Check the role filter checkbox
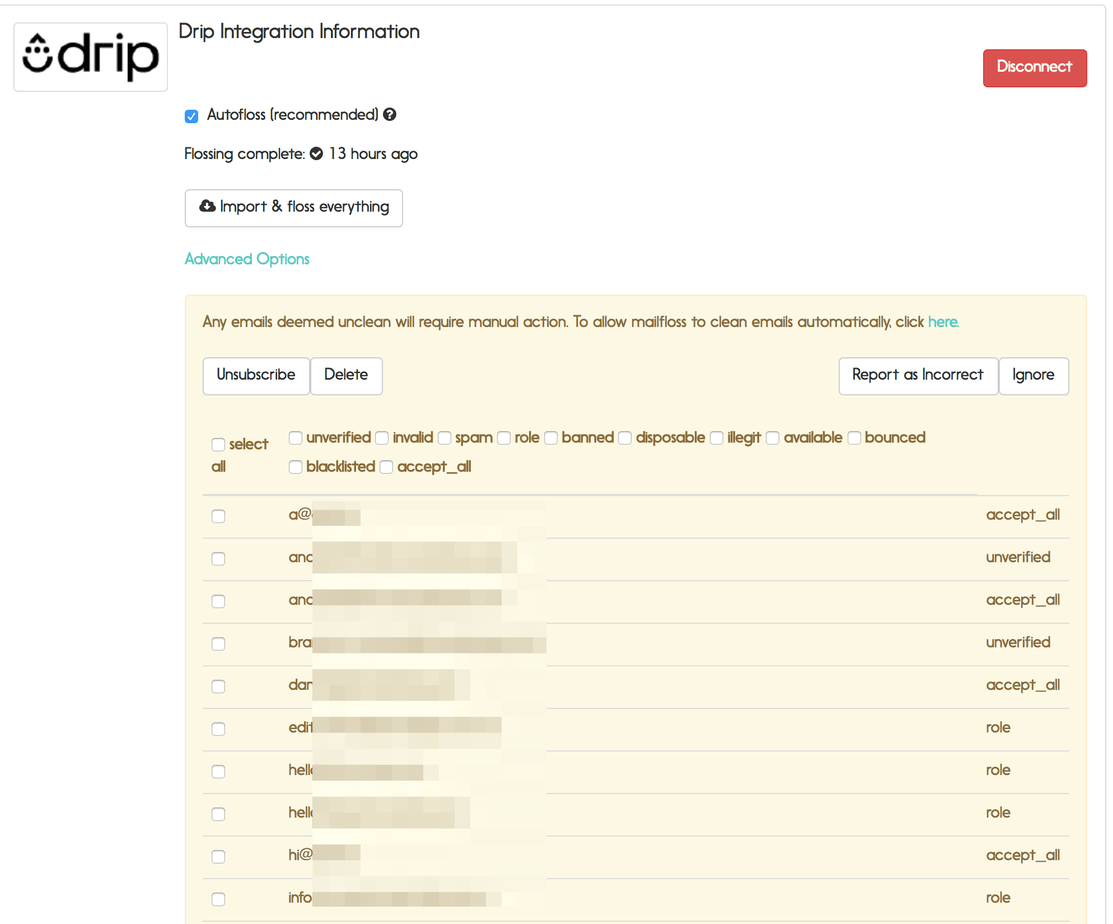This screenshot has width=1113, height=924. (504, 438)
